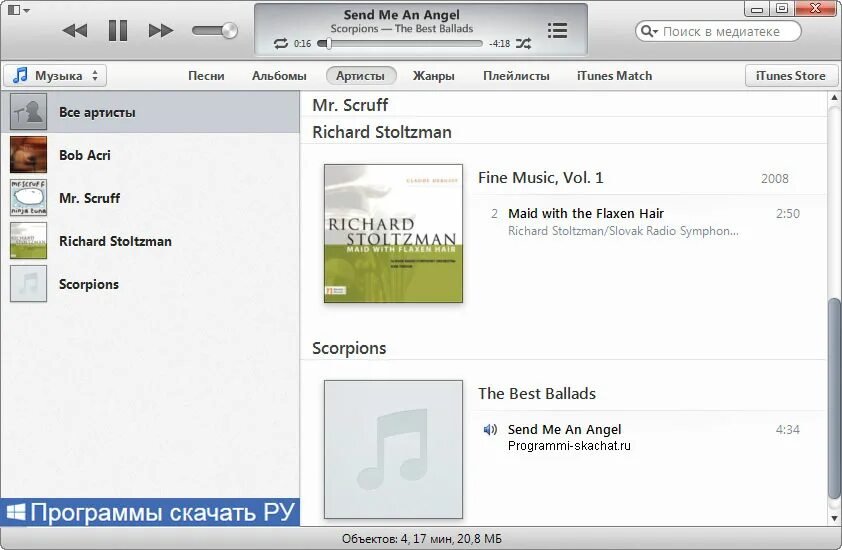Viewport: 842px width, 550px height.
Task: Select Scorpions in the artist sidebar
Action: click(150, 284)
